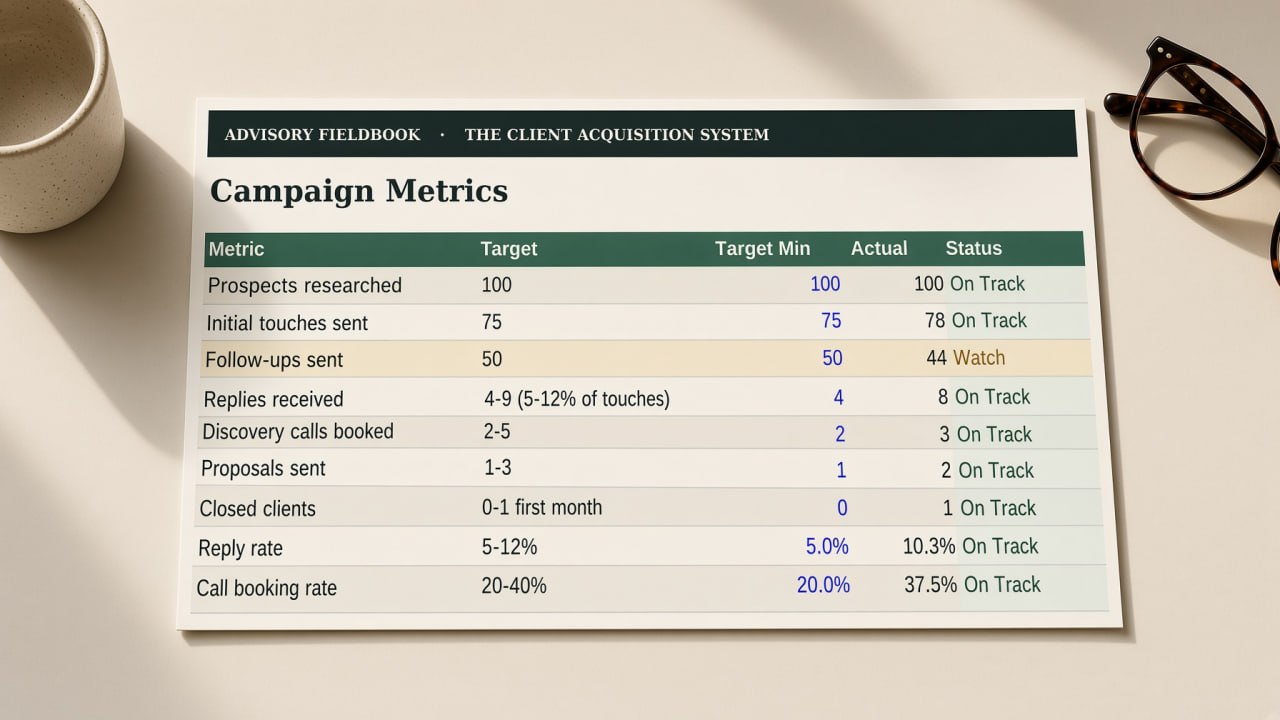Click blue Target Min '4' for Replies received

[838, 398]
